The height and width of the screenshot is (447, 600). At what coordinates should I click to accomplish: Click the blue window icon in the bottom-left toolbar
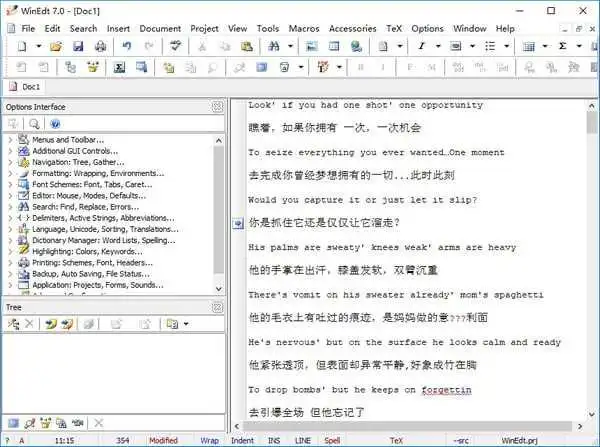(x=13, y=423)
